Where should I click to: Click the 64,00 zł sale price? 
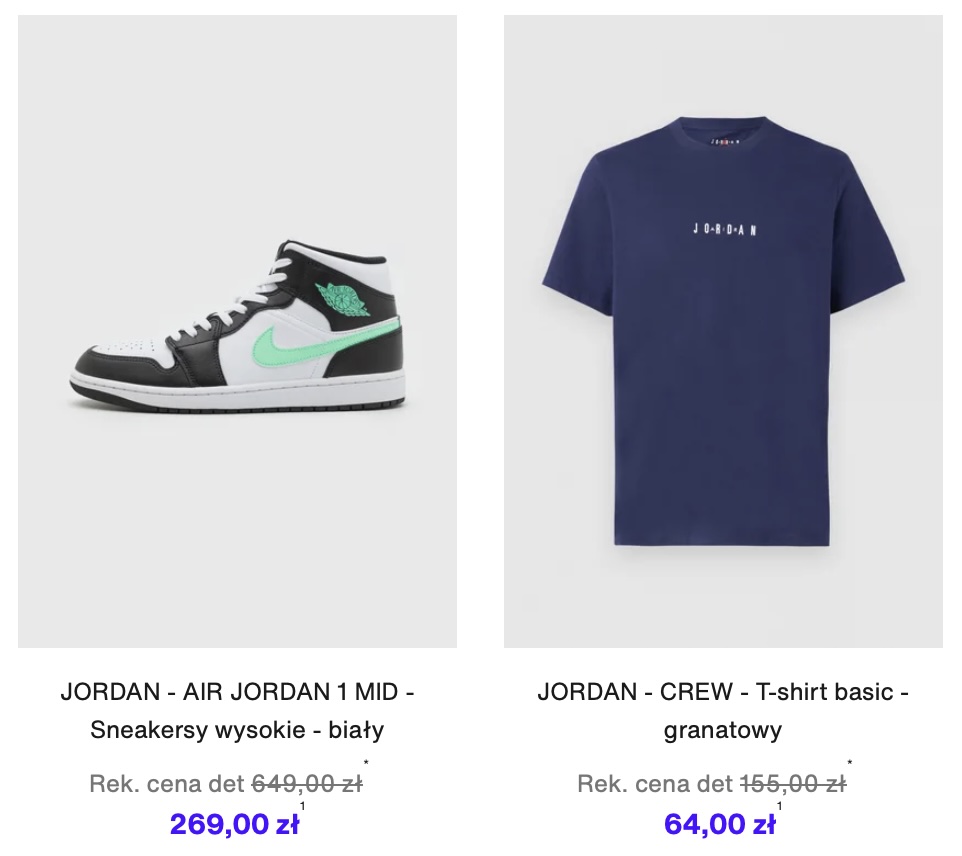click(x=720, y=824)
